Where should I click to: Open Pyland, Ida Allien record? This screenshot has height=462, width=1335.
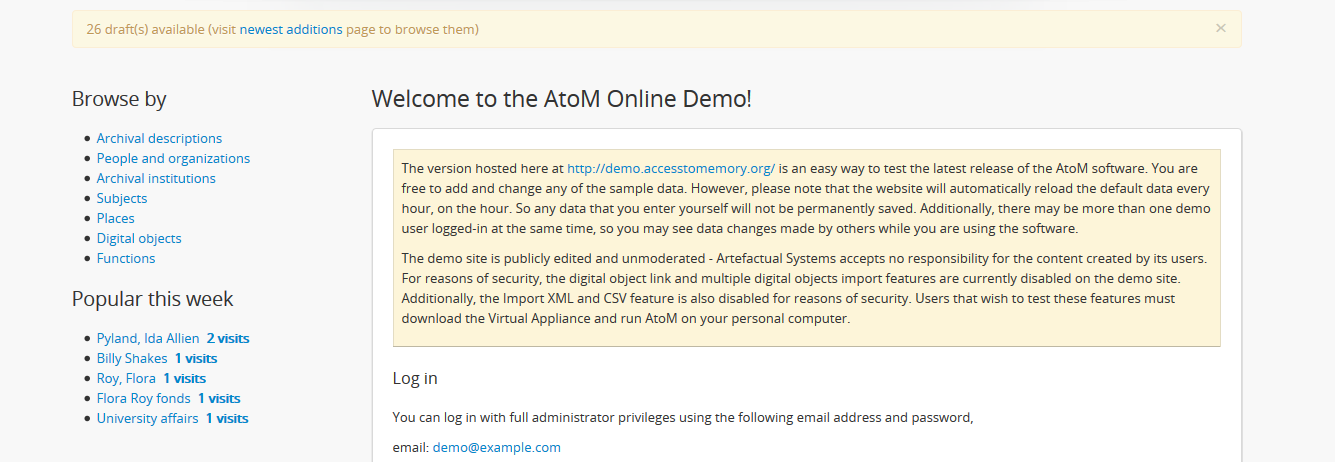[148, 338]
